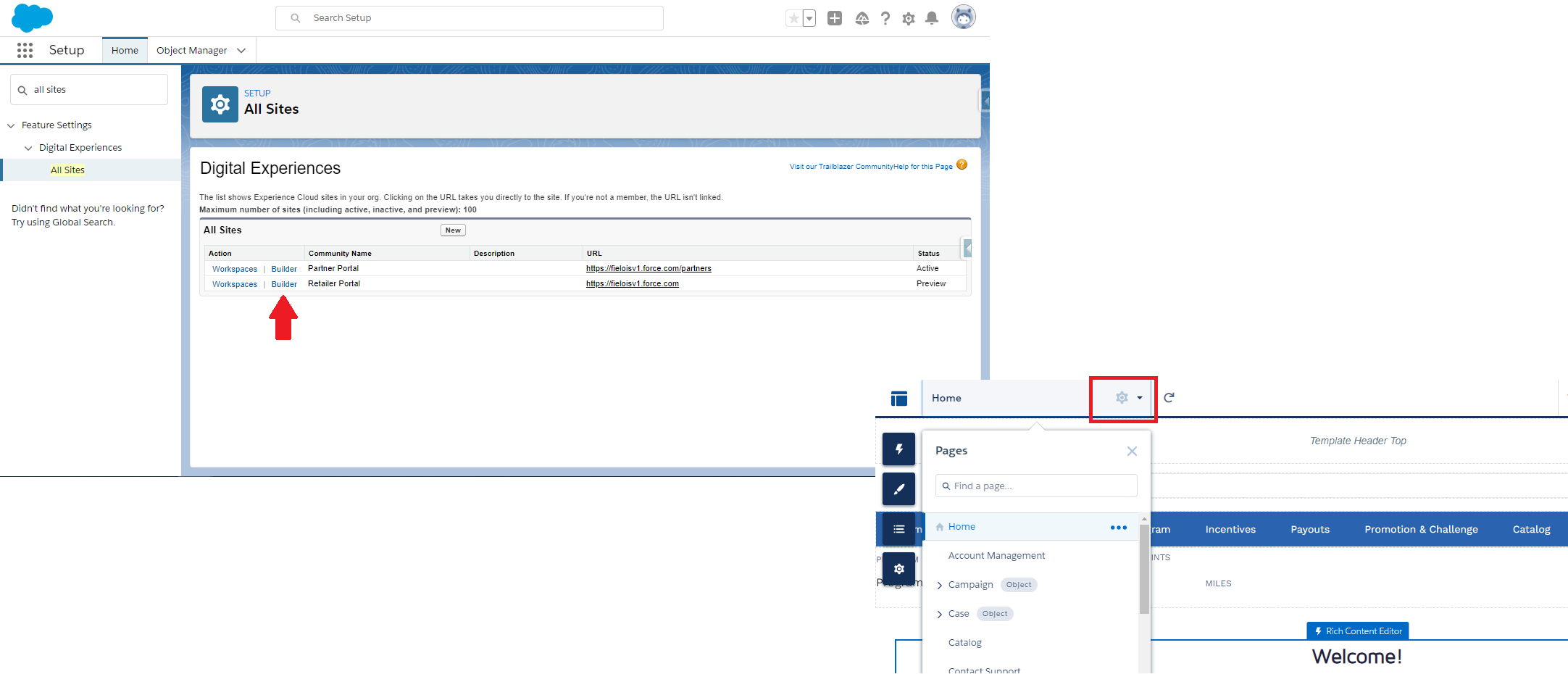Expand the Object Manager dropdown chevron

(x=241, y=50)
